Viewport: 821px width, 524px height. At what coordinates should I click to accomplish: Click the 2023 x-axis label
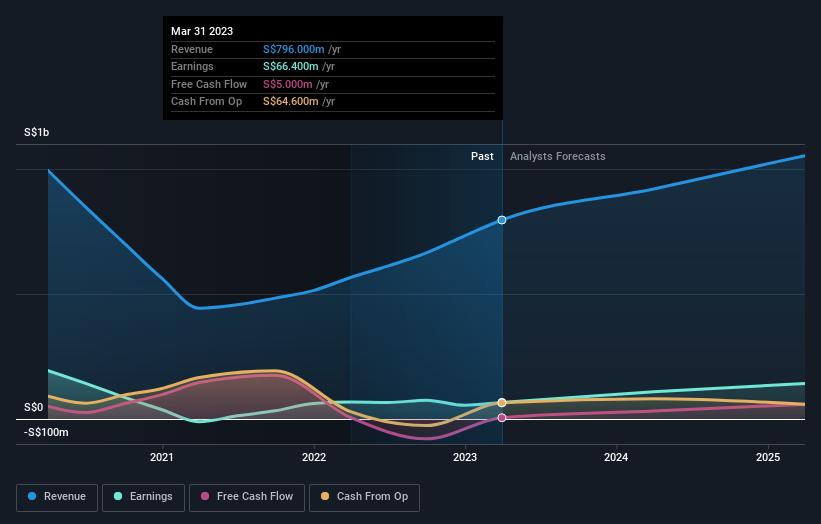465,457
